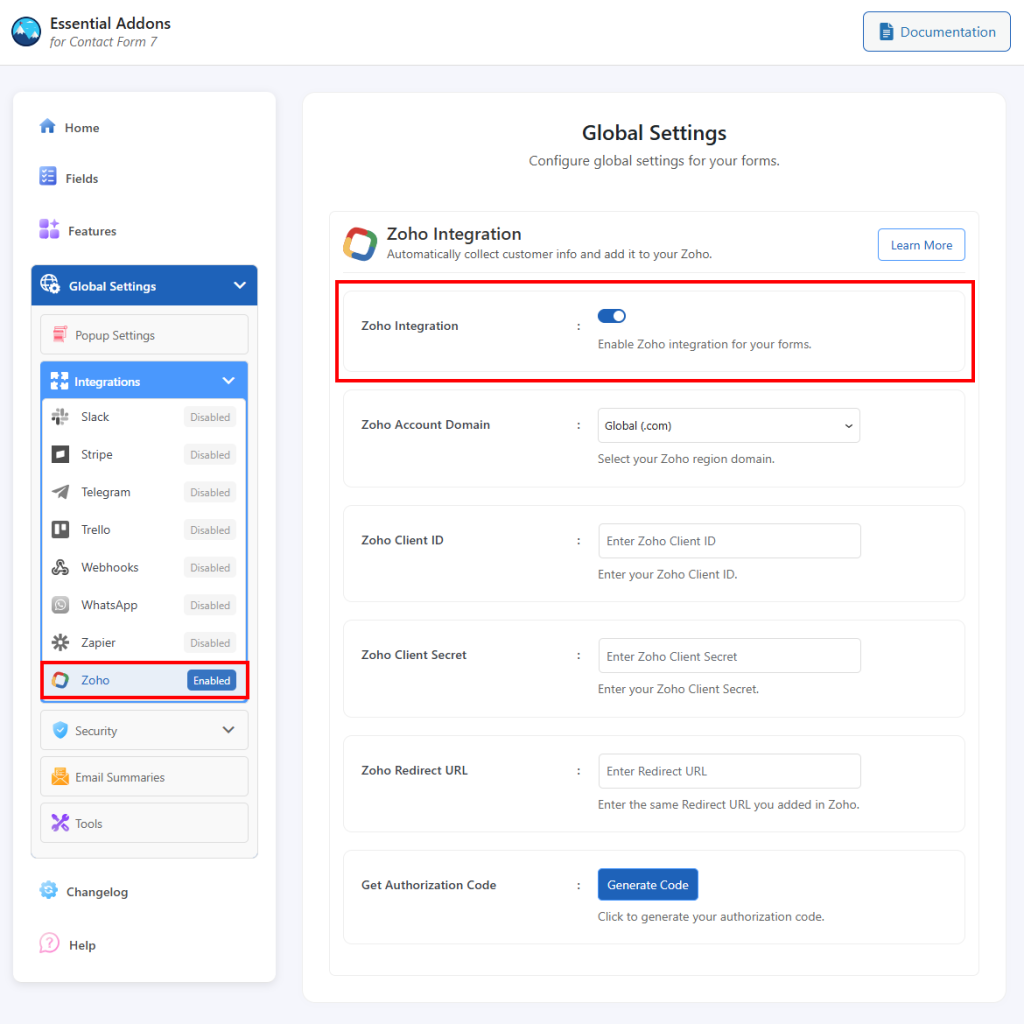
Task: Select the Webhooks integration label
Action: point(110,567)
